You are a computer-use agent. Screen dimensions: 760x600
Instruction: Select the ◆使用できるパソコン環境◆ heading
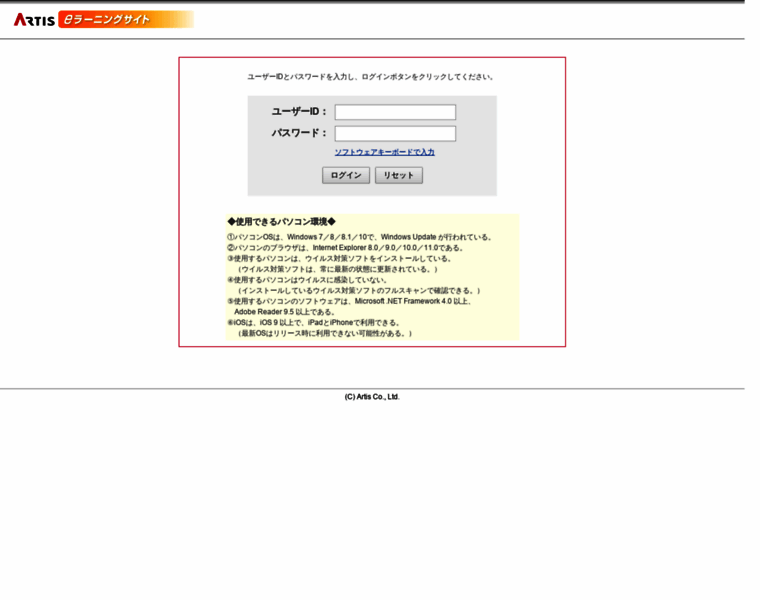[282, 222]
